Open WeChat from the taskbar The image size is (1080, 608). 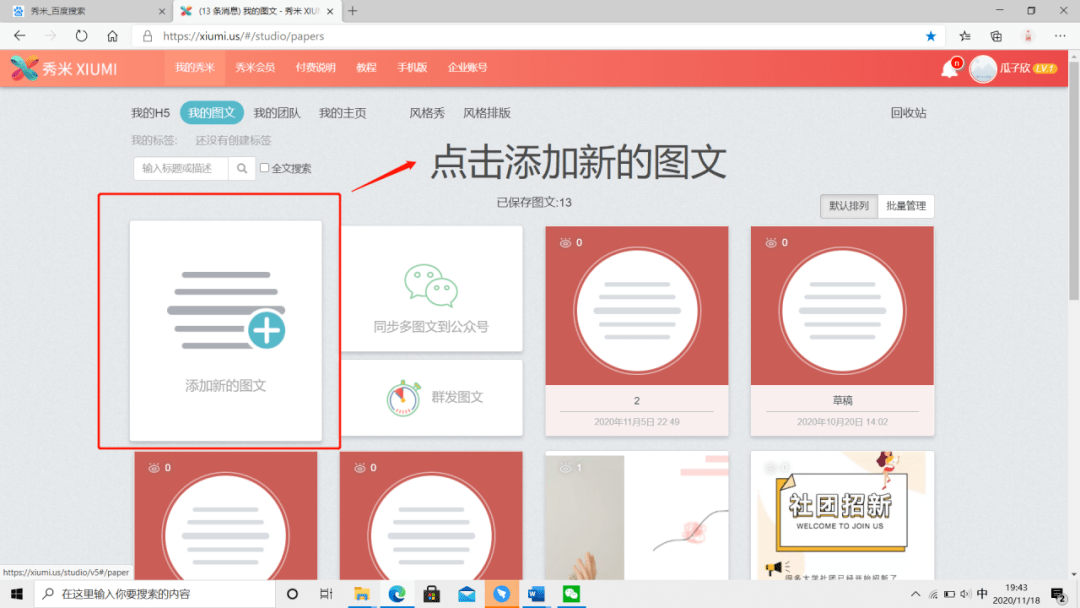tap(571, 594)
